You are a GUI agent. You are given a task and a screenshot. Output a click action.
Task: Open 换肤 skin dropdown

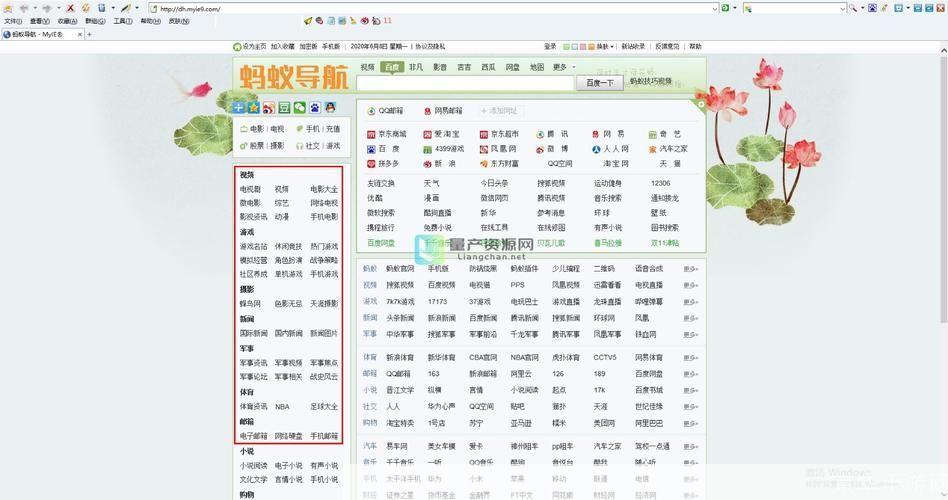(605, 47)
